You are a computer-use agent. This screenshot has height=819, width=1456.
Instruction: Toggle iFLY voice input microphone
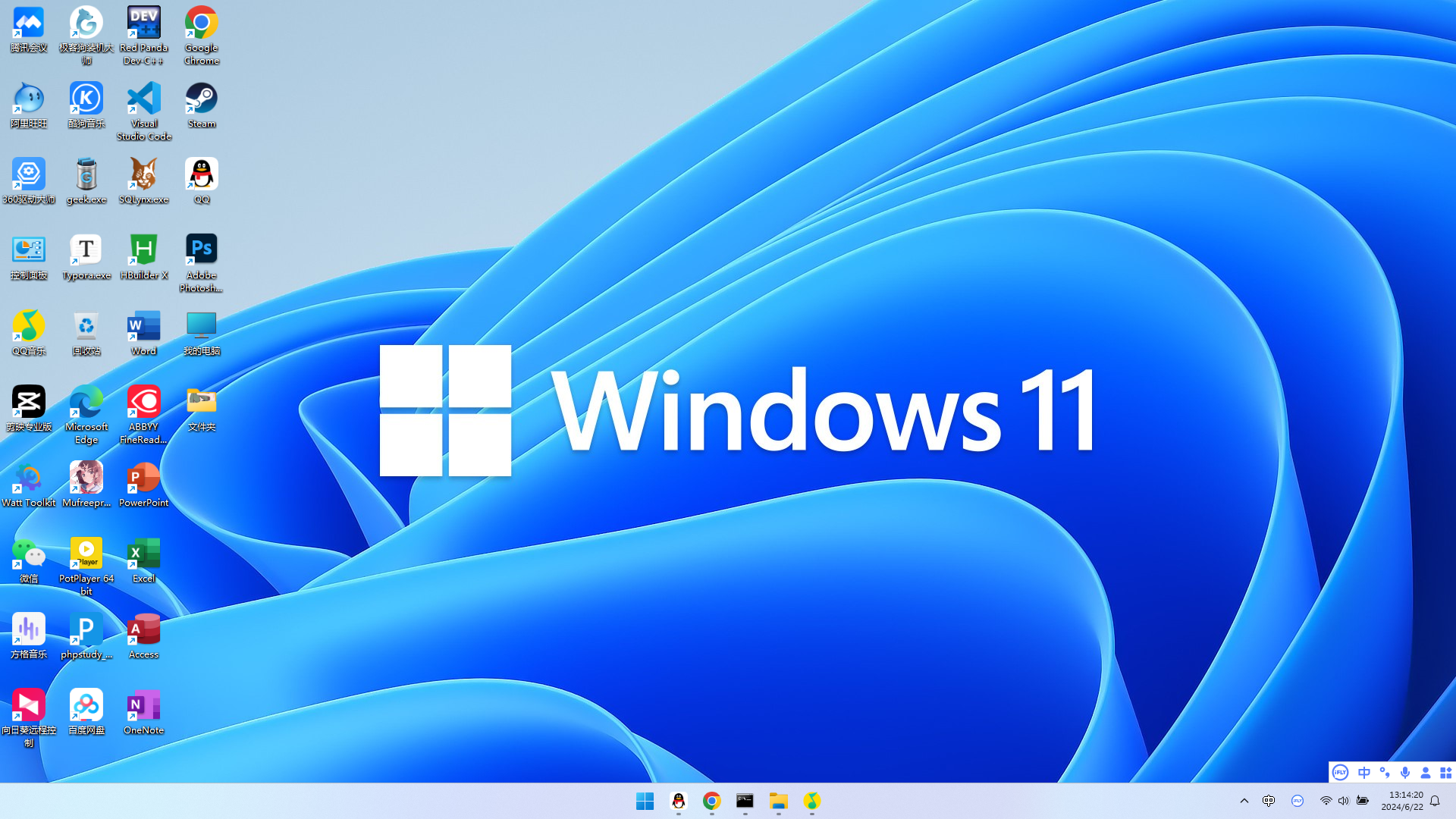point(1405,772)
